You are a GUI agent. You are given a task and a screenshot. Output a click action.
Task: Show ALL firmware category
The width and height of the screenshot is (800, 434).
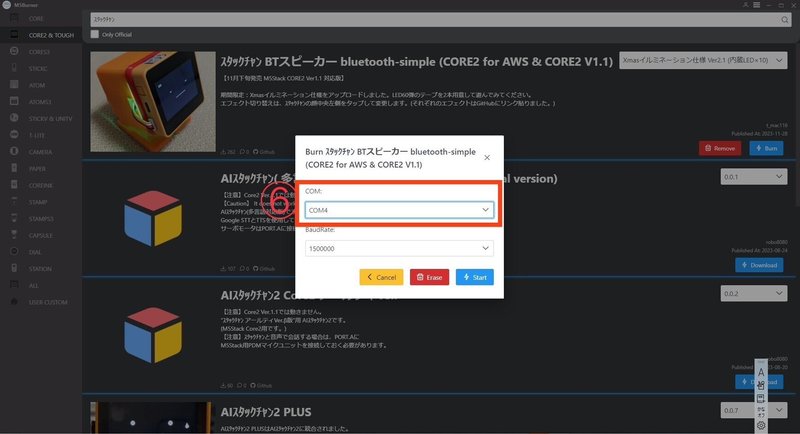[41, 285]
